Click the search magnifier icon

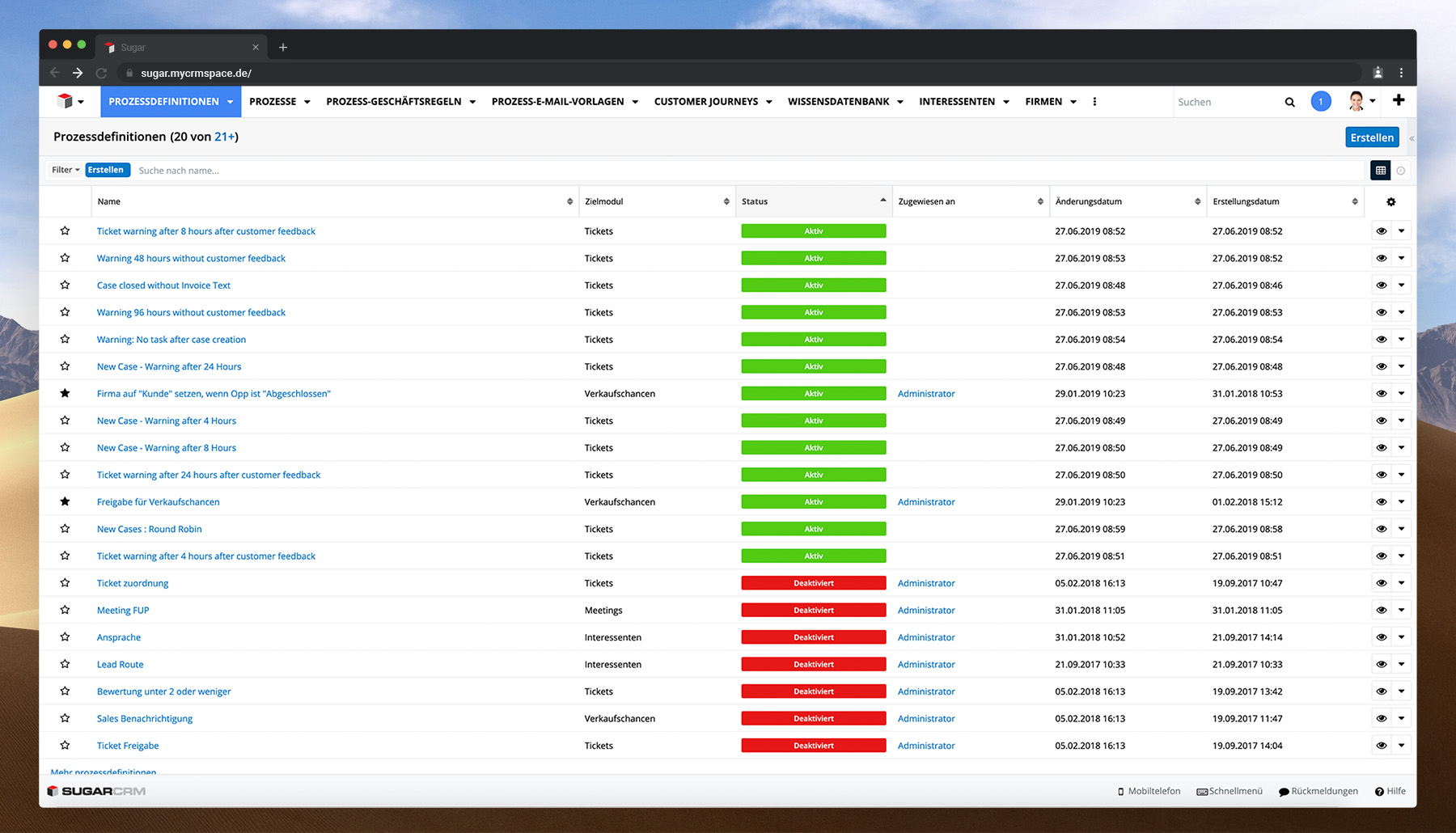point(1289,102)
